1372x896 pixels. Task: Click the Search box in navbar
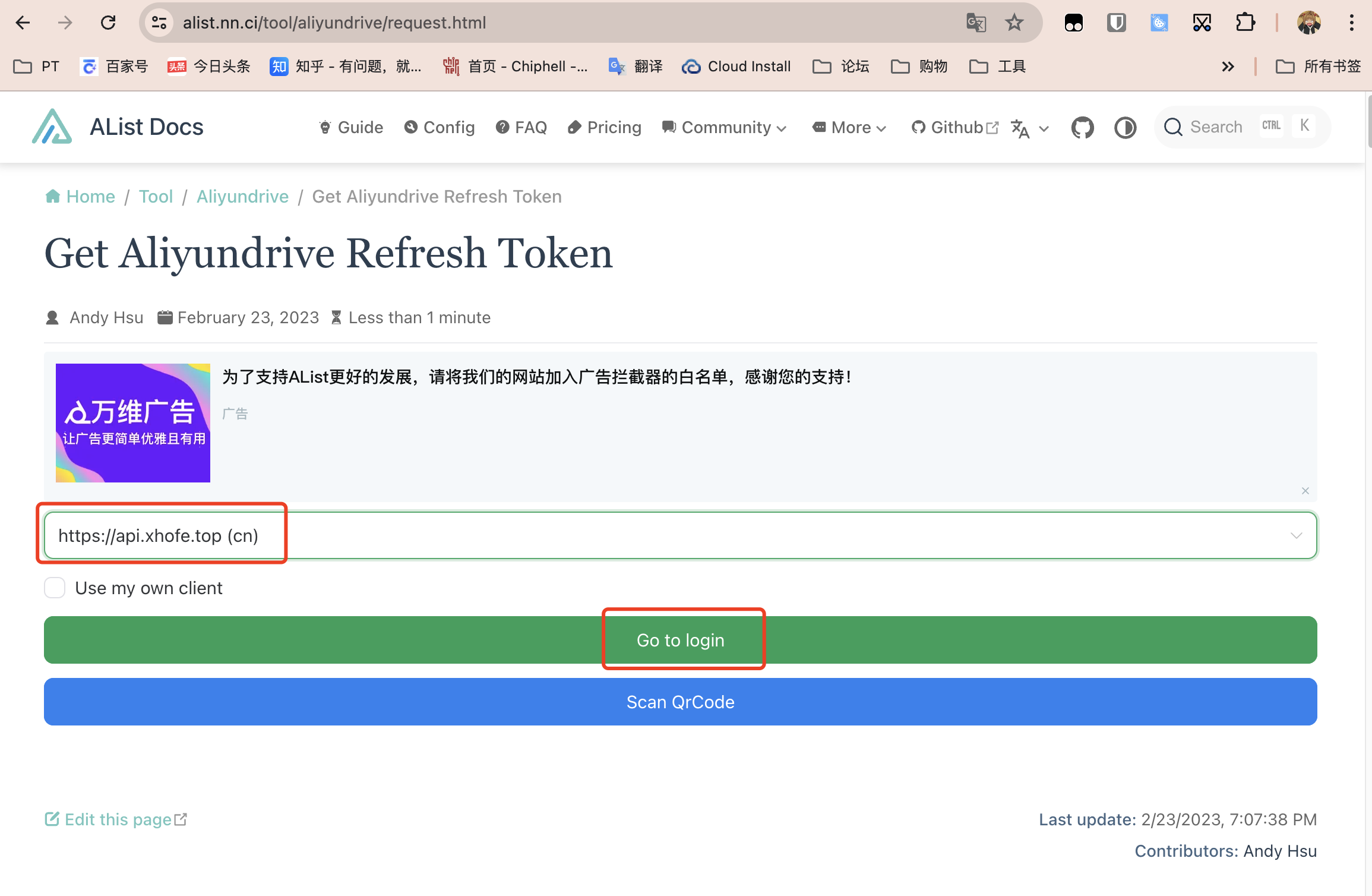[1241, 127]
